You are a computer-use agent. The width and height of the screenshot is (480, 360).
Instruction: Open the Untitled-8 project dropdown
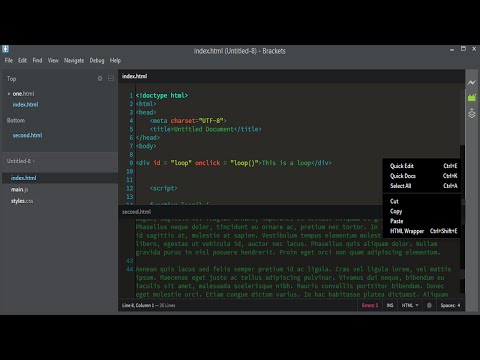(20, 161)
